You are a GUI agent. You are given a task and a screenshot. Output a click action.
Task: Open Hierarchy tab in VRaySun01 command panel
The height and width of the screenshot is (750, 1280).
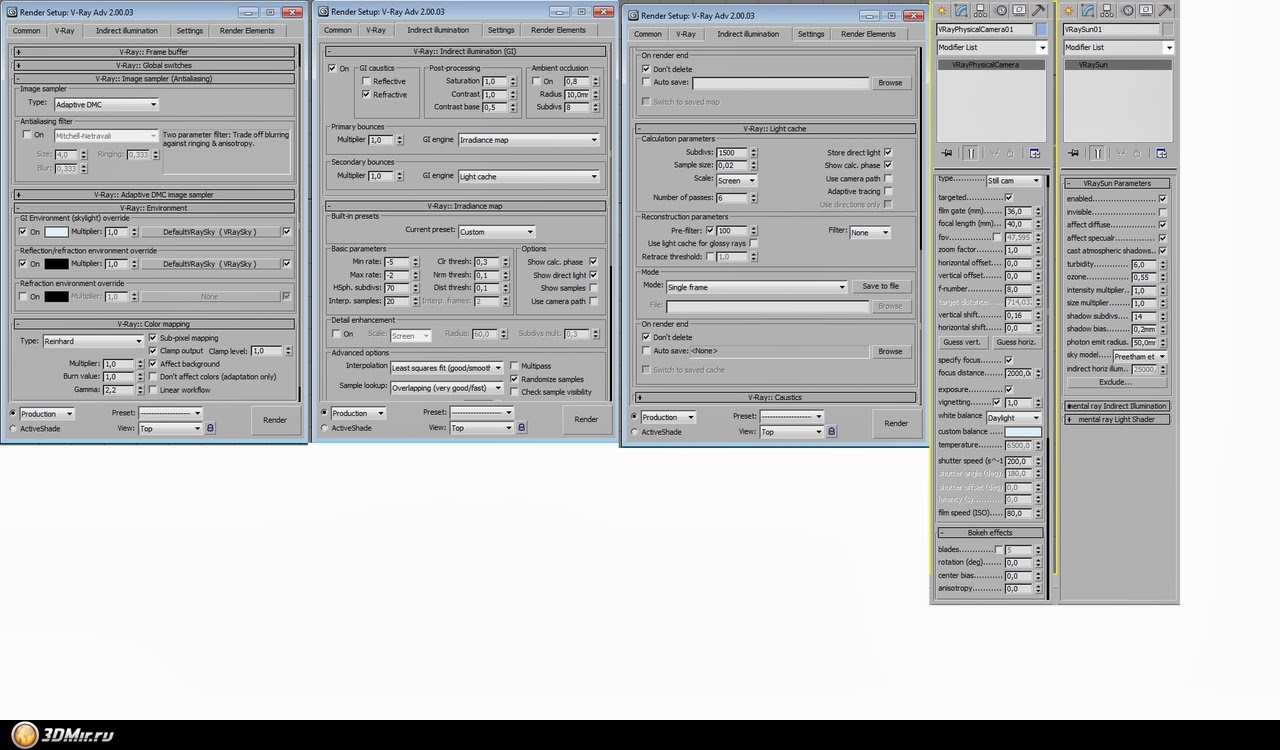(1109, 10)
